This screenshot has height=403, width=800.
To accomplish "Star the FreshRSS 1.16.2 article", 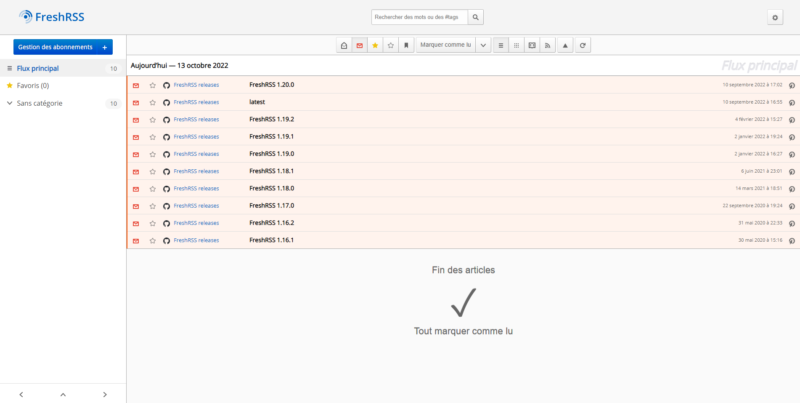I will tap(152, 223).
